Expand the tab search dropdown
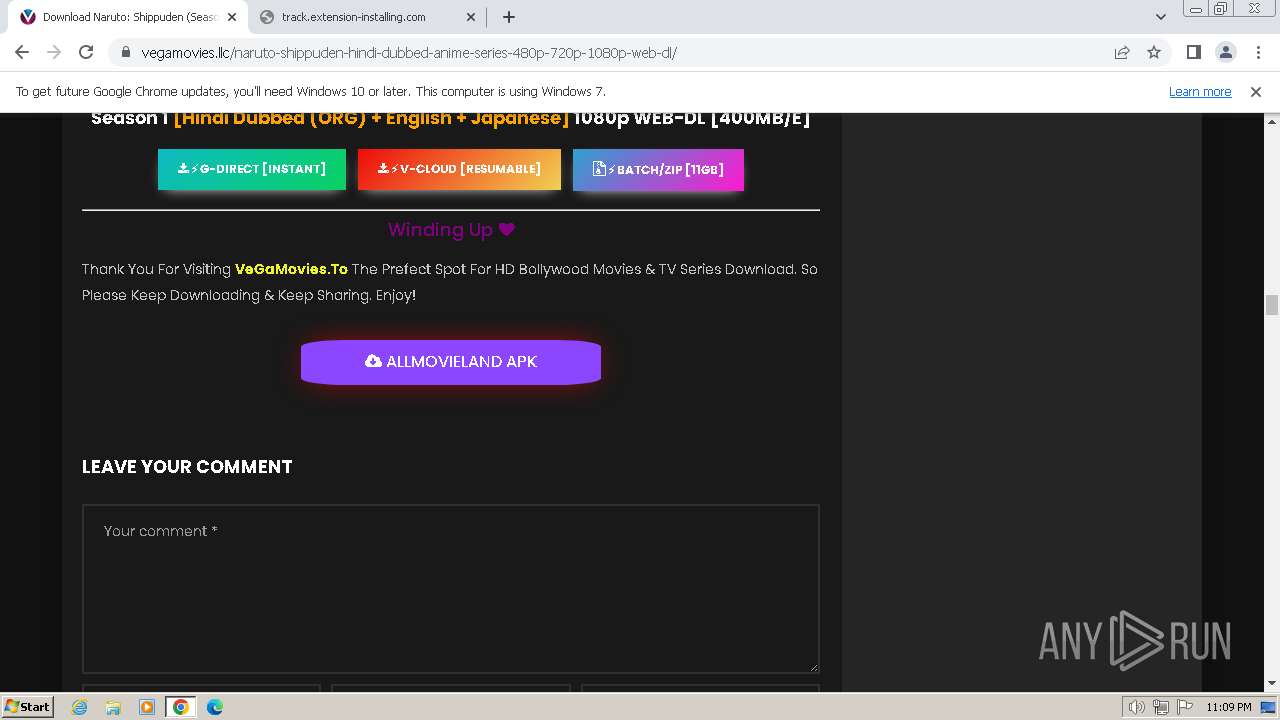The width and height of the screenshot is (1280, 720). 1161,17
